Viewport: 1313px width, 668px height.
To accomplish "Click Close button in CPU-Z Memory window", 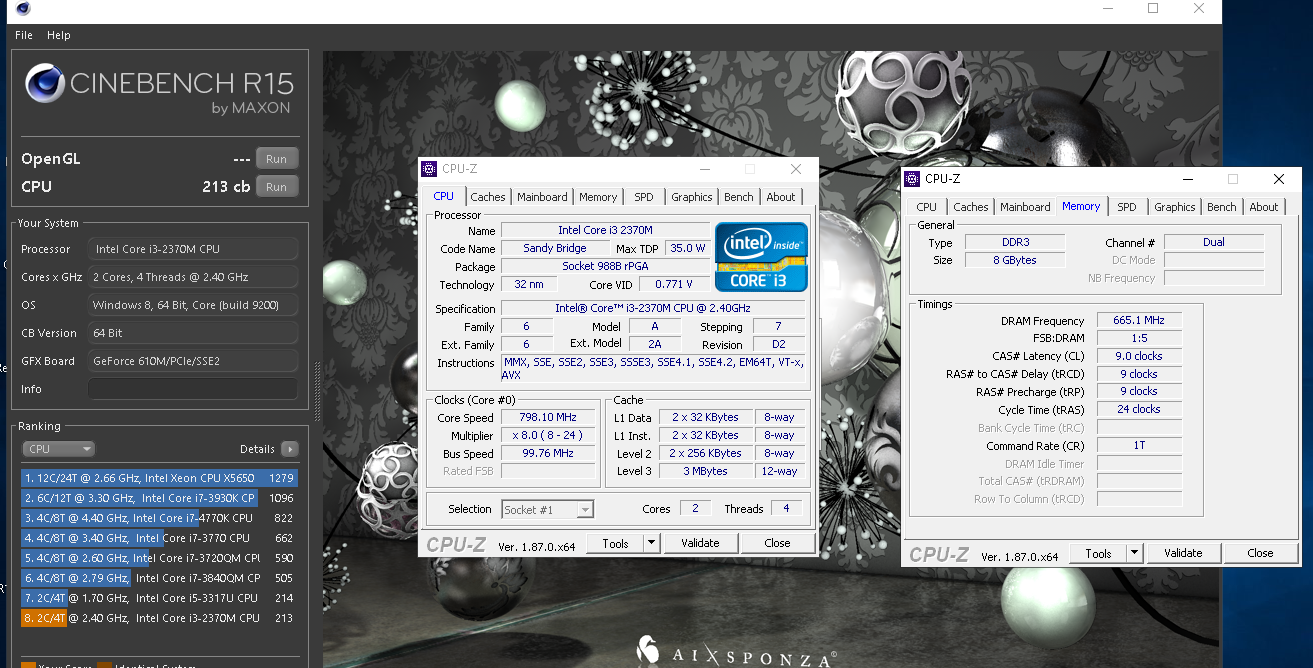I will [x=1260, y=553].
